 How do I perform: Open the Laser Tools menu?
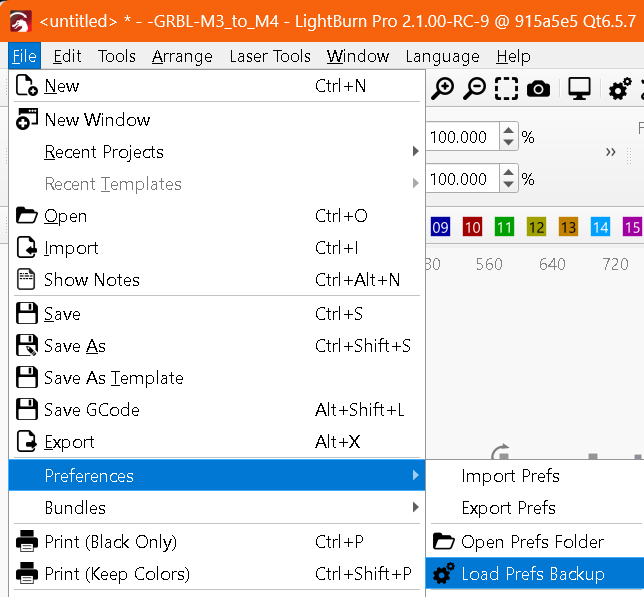pos(270,56)
